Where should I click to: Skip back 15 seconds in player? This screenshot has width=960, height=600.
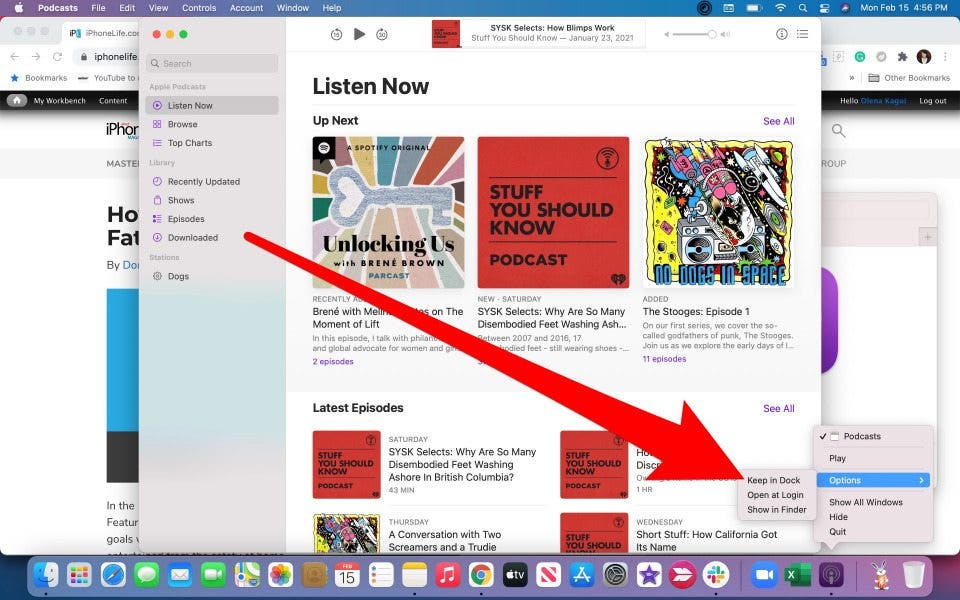click(336, 34)
